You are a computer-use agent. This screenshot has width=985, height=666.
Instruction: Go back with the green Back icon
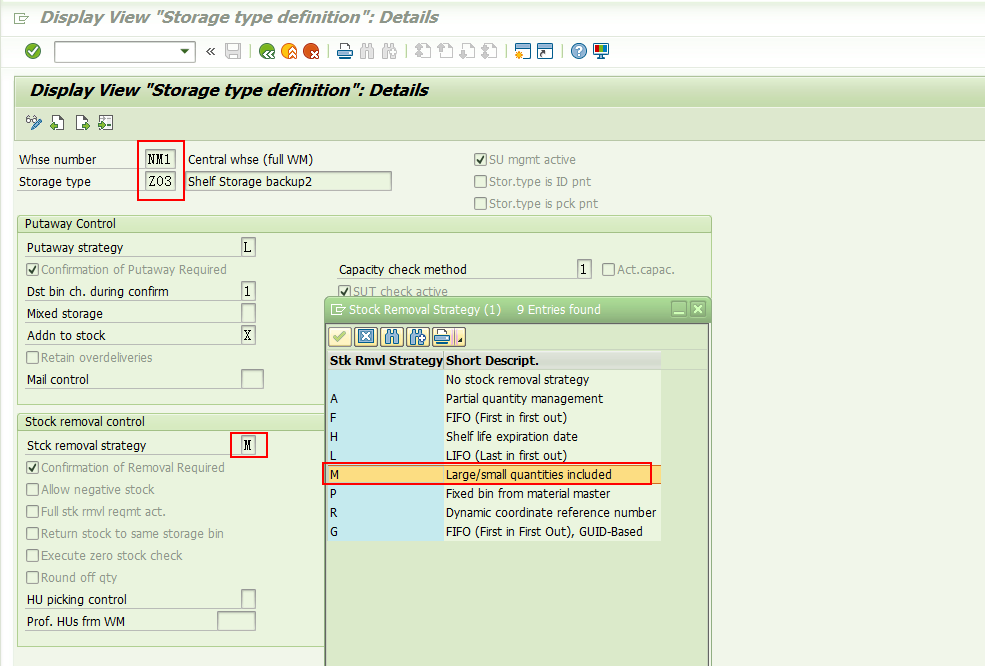coord(267,52)
